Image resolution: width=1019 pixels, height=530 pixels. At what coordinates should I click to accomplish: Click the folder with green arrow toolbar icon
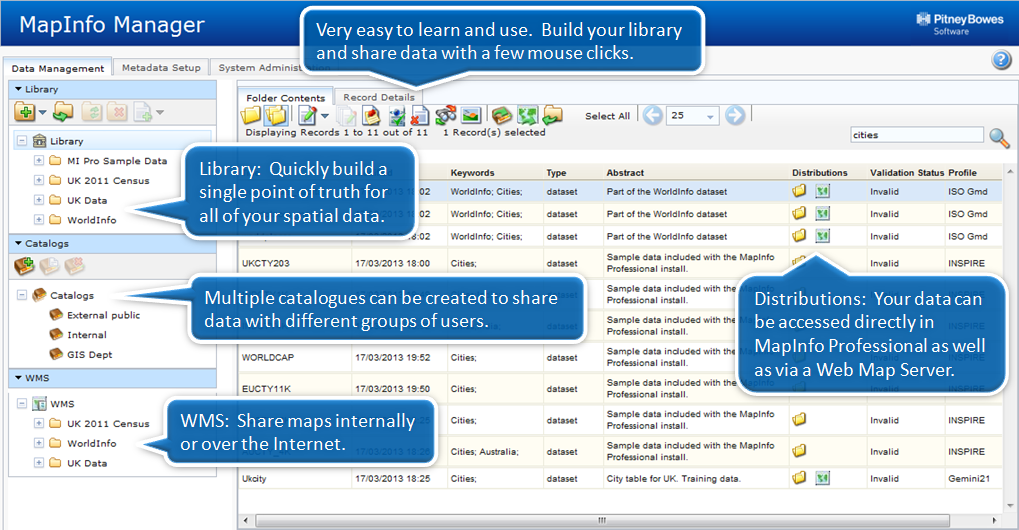[x=552, y=116]
